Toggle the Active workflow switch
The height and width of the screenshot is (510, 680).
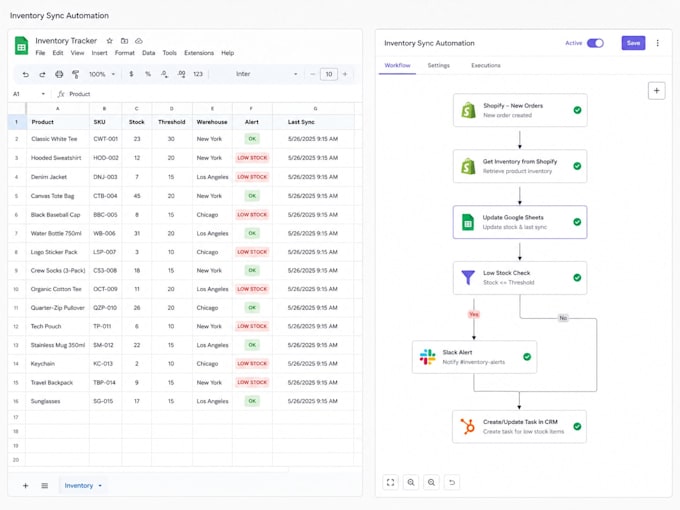point(595,43)
